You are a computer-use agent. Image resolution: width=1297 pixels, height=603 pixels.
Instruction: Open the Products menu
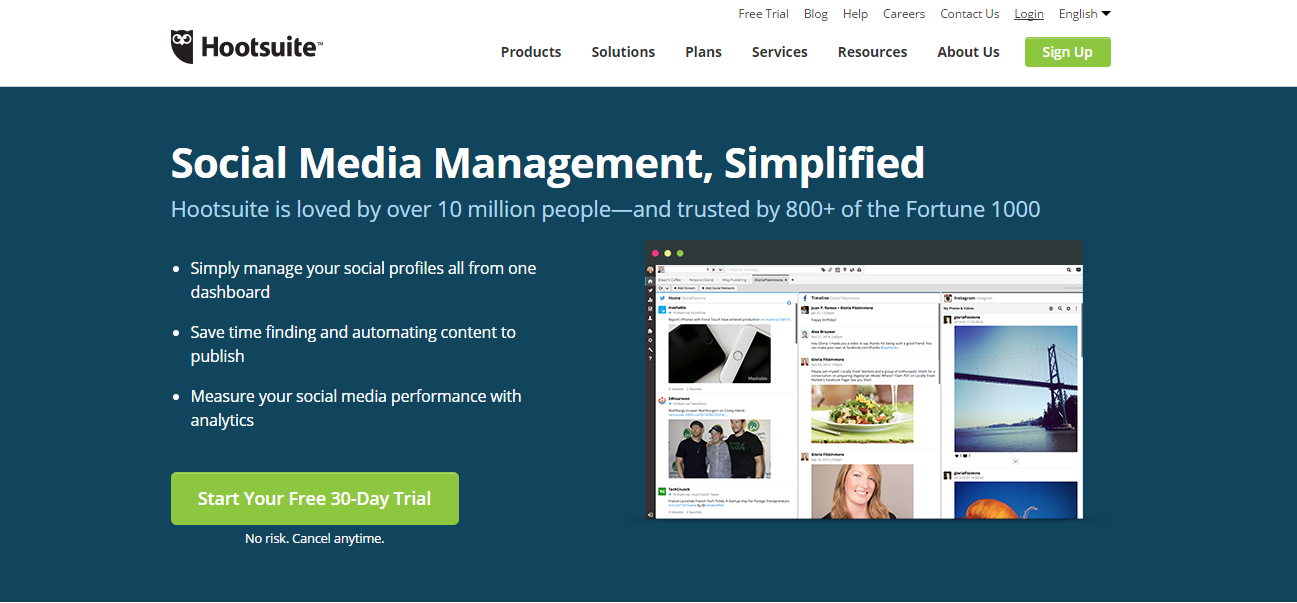click(x=531, y=52)
